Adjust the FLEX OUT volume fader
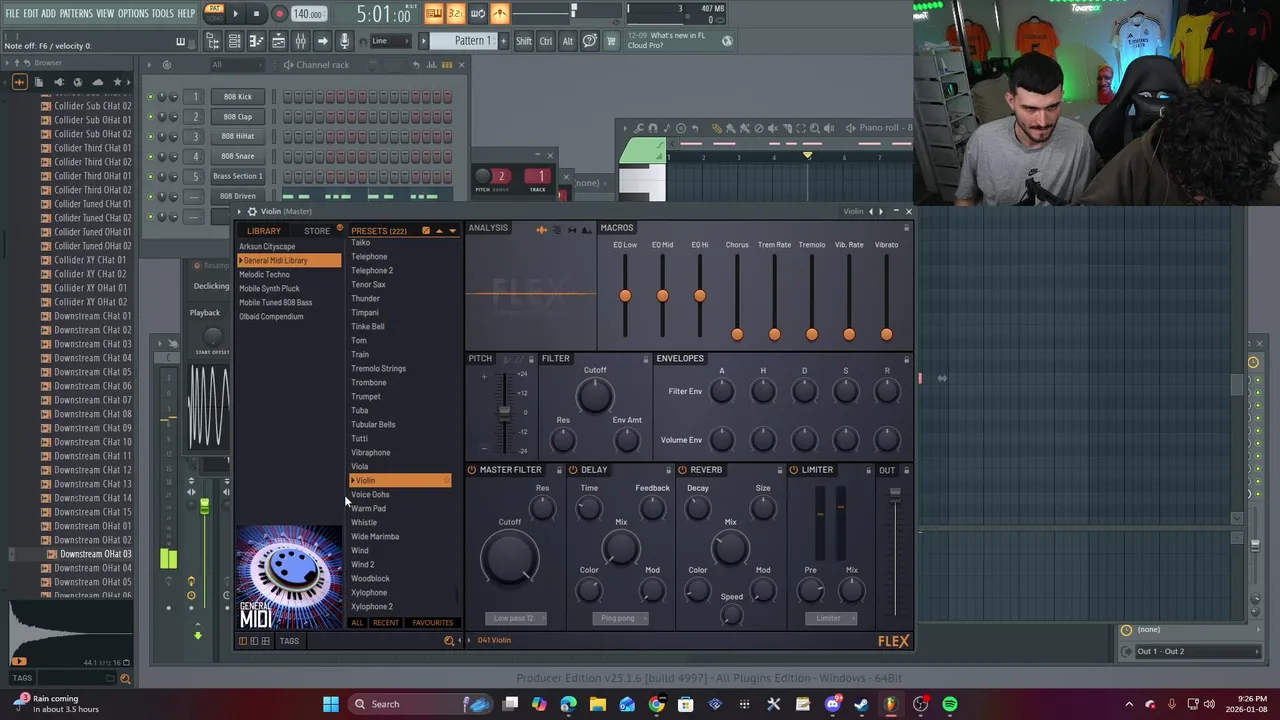The height and width of the screenshot is (720, 1280). [895, 493]
